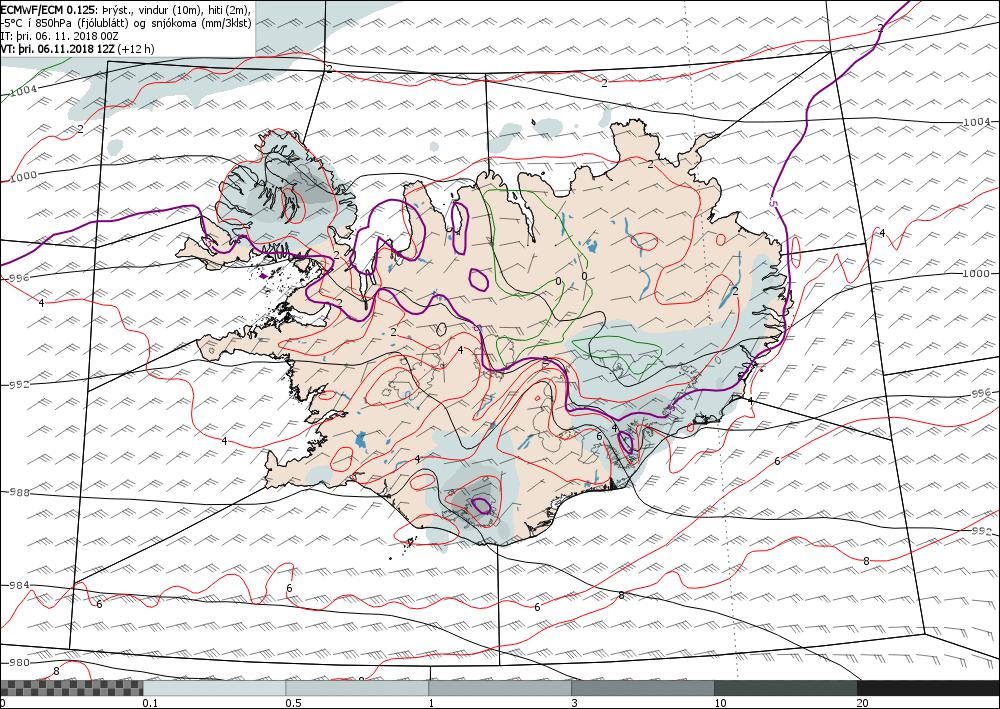
Task: Click the '1000' isobar label on the right edge
Action: pyautogui.click(x=976, y=274)
